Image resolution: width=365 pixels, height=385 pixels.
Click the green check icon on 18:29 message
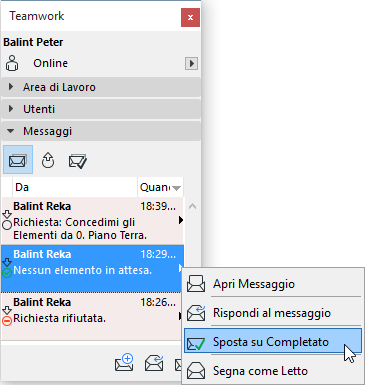(x=7, y=273)
